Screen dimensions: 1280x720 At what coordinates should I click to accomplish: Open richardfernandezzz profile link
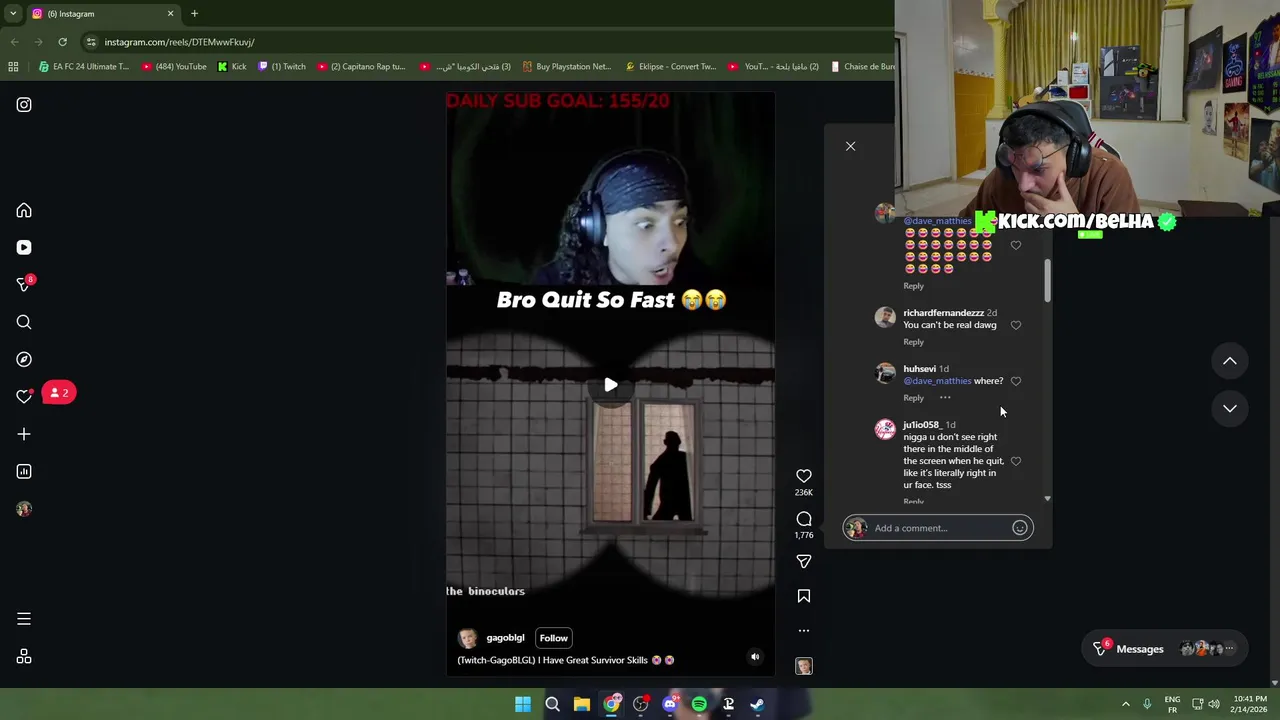click(943, 313)
